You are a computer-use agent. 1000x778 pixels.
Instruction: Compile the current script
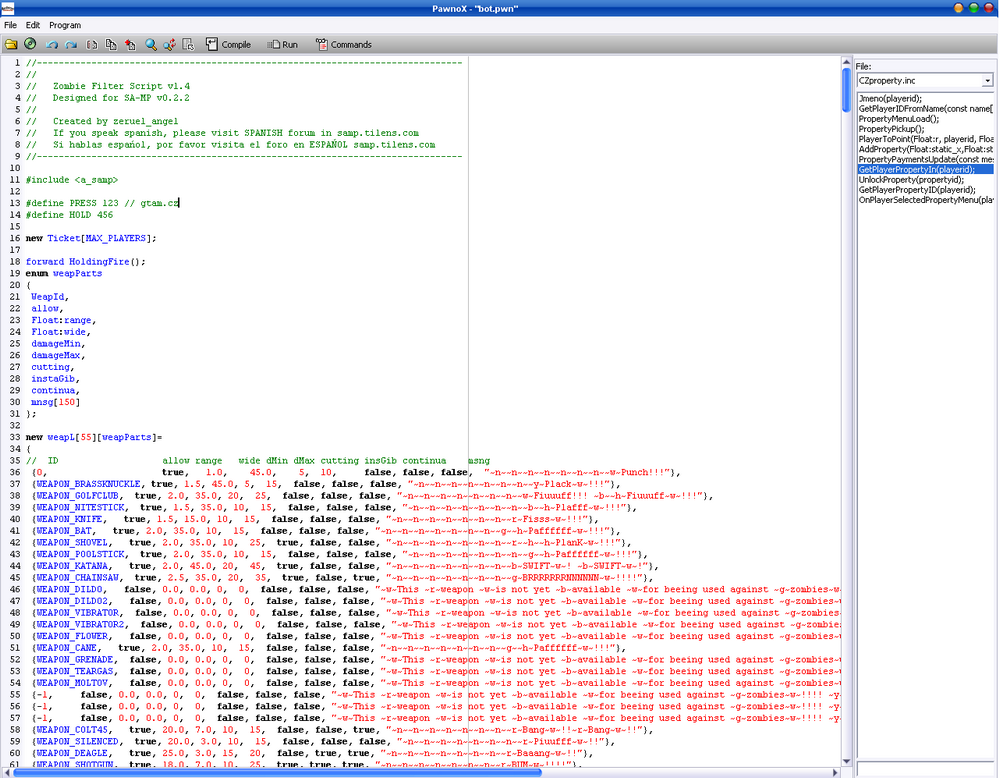(228, 44)
